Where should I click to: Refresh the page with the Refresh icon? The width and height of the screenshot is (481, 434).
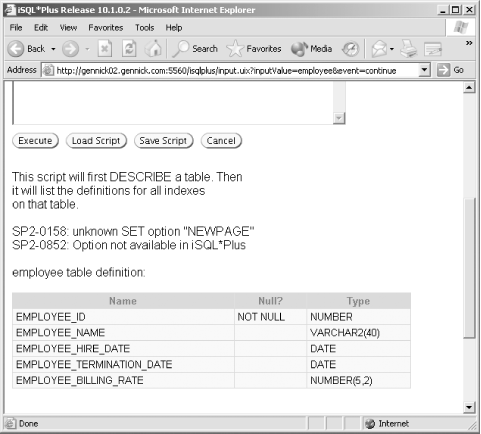pyautogui.click(x=129, y=49)
